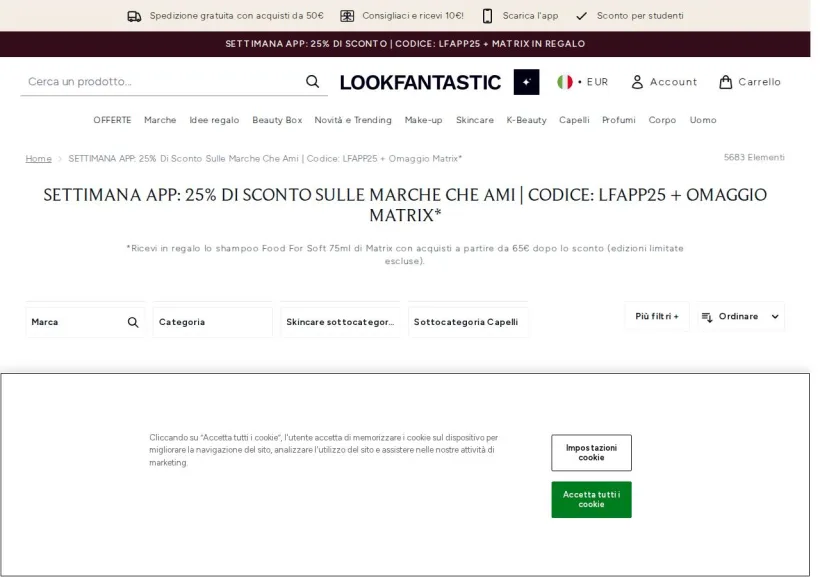
Task: Open the Corpo menu
Action: coord(662,120)
